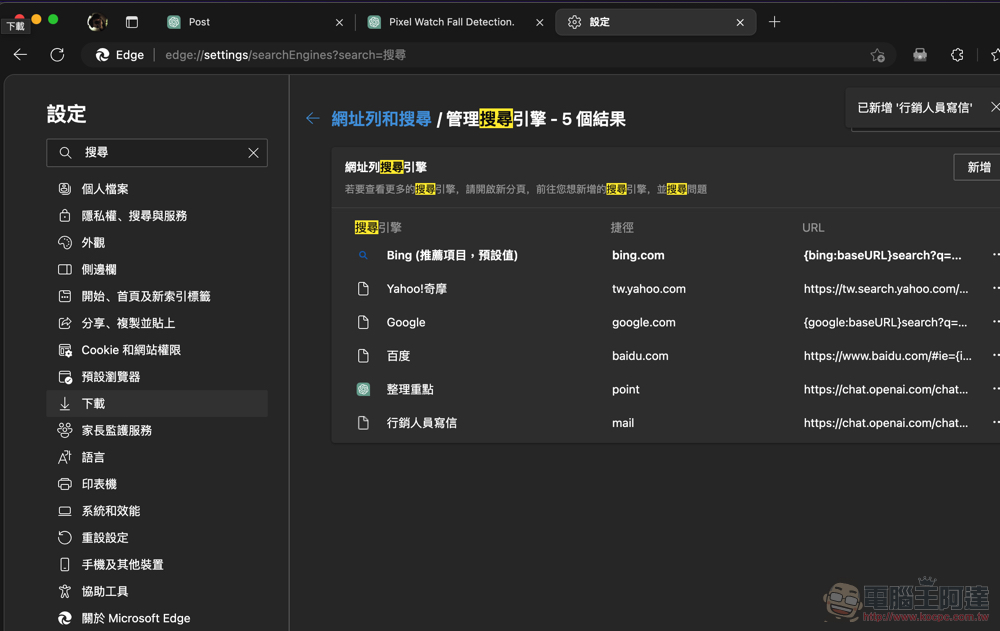Viewport: 1000px width, 631px height.
Task: Open Cookie 和網站權限 section
Action: pos(157,350)
